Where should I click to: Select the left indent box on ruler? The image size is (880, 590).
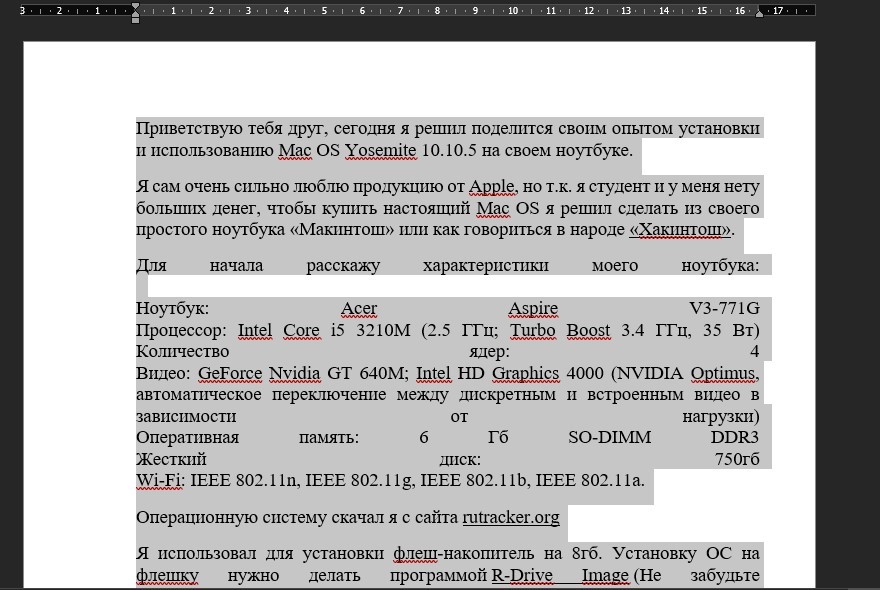(x=135, y=20)
